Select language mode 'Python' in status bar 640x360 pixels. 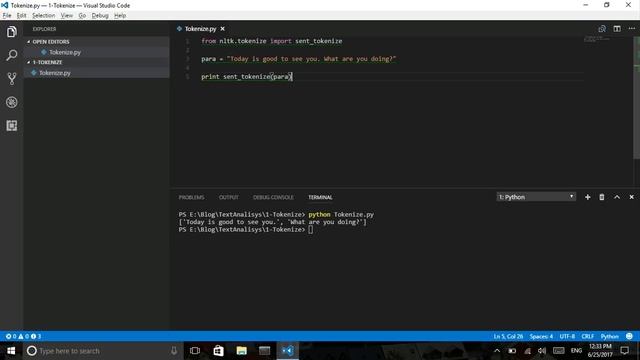point(609,336)
